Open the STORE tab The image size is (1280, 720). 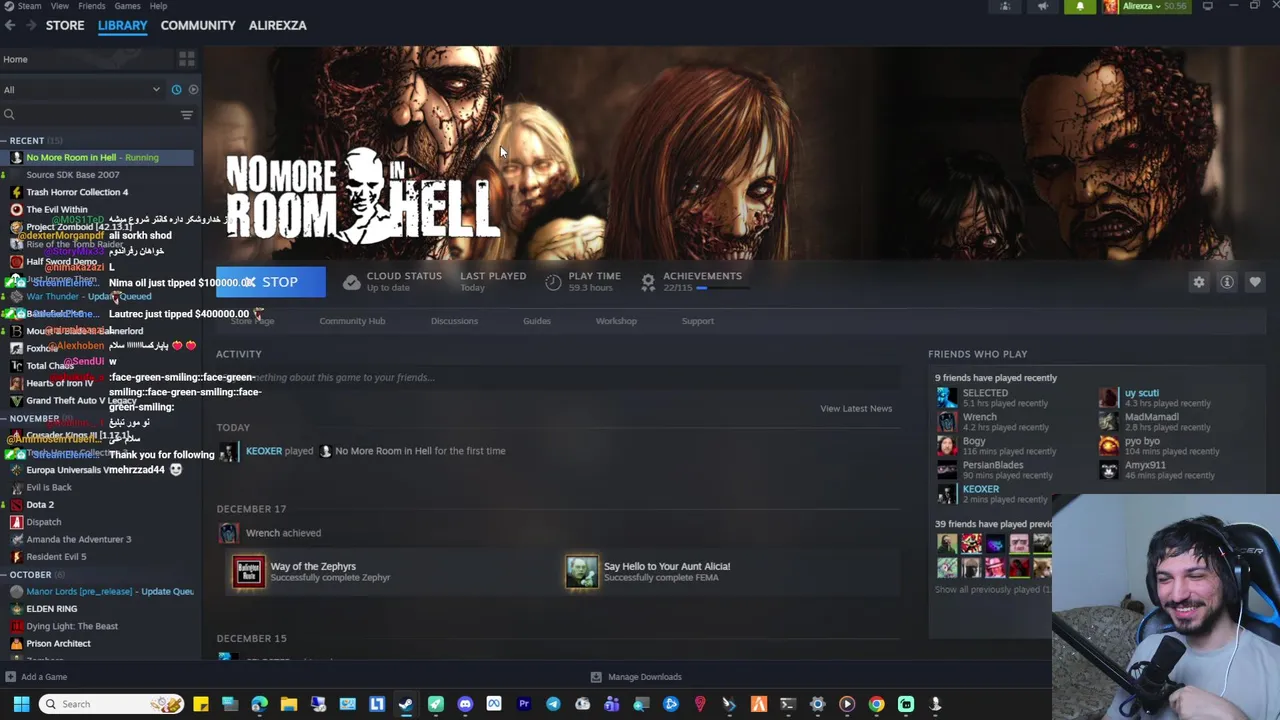pyautogui.click(x=65, y=25)
